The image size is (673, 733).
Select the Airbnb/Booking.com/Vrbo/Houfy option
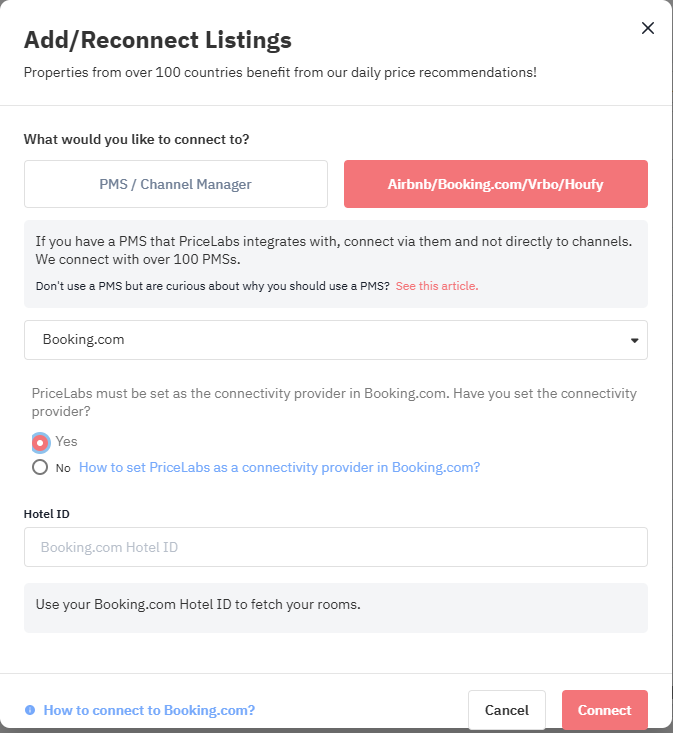point(496,184)
